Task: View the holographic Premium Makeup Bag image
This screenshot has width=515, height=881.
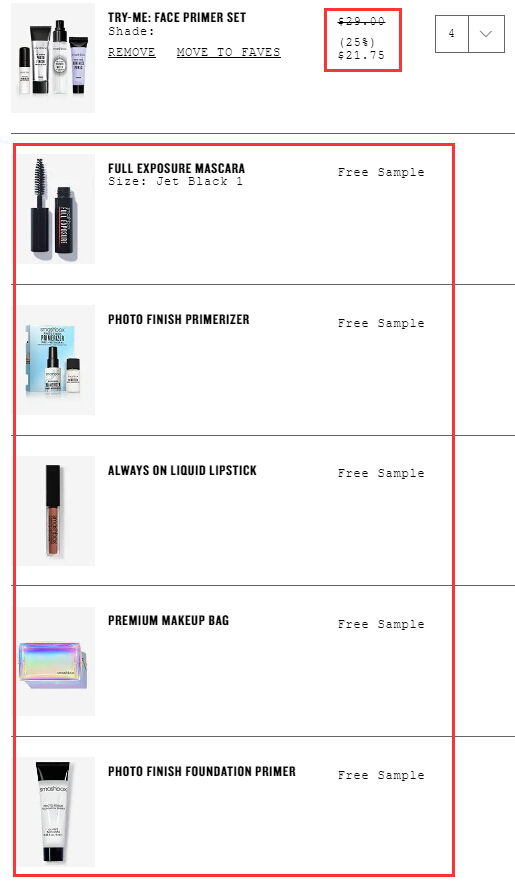Action: (x=55, y=661)
